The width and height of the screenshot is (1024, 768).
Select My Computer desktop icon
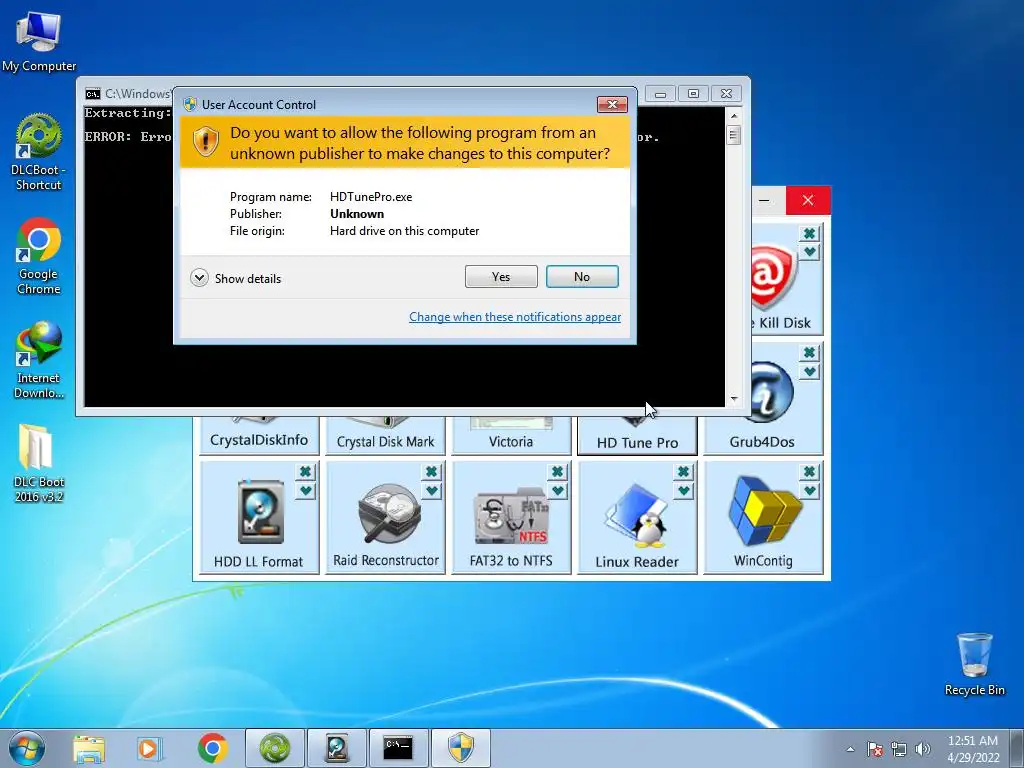(x=39, y=42)
